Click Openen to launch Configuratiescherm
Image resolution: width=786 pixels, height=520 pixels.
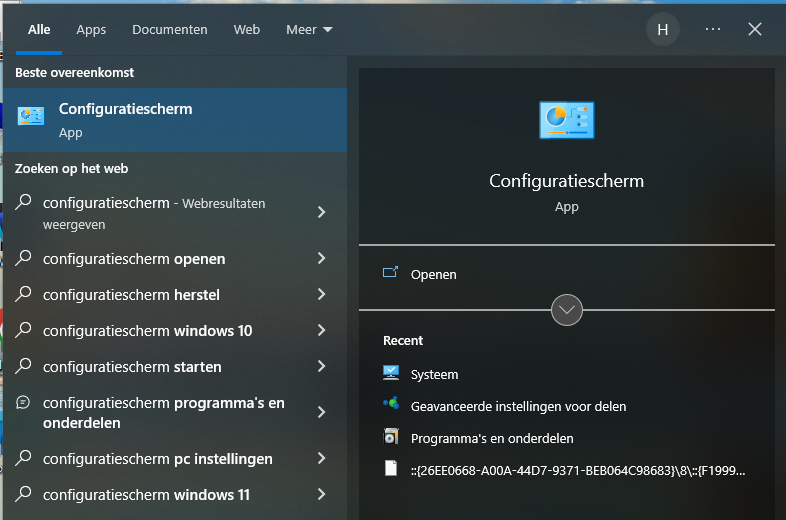(434, 274)
